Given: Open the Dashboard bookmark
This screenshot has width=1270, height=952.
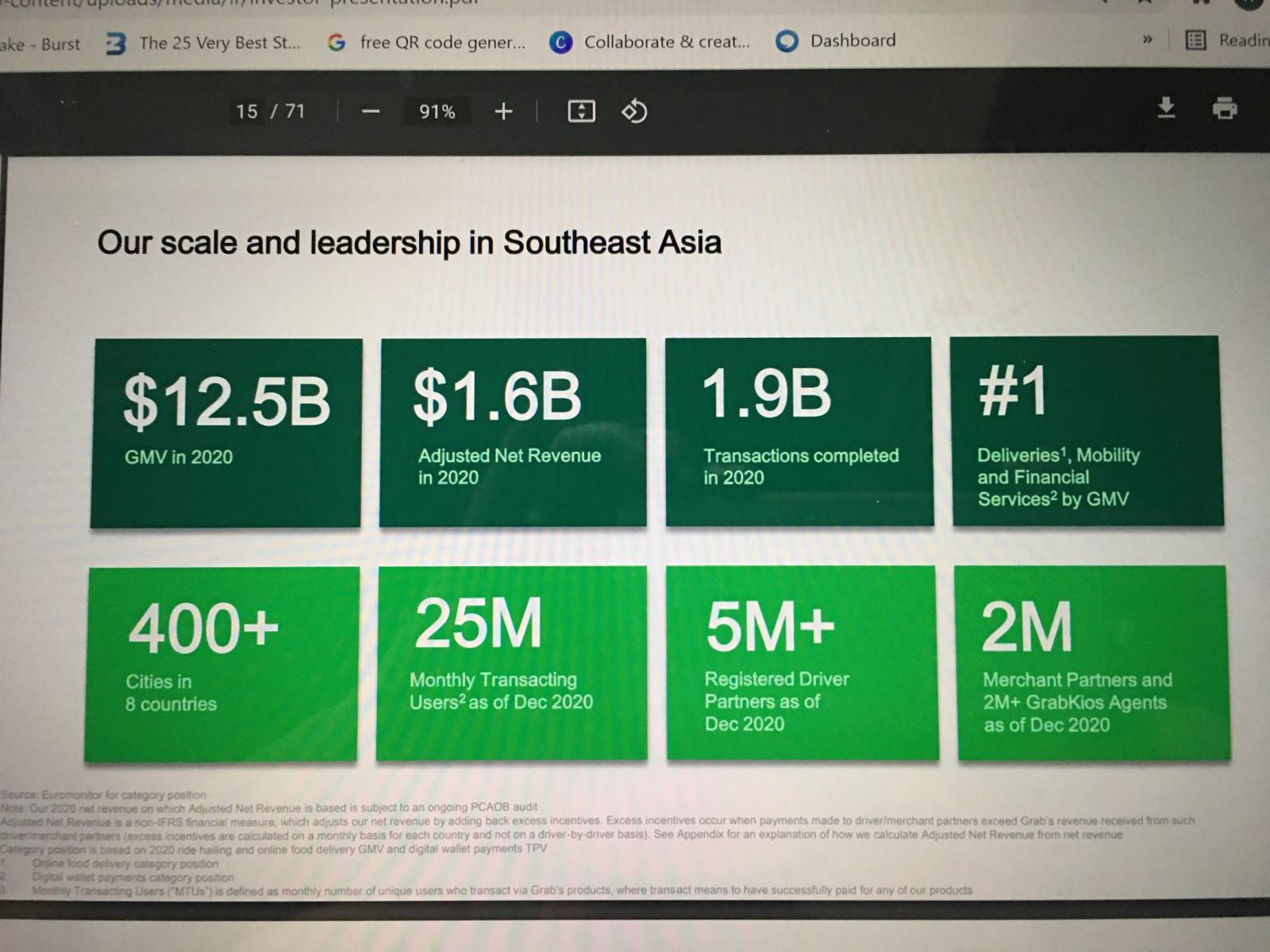Looking at the screenshot, I should (x=836, y=40).
